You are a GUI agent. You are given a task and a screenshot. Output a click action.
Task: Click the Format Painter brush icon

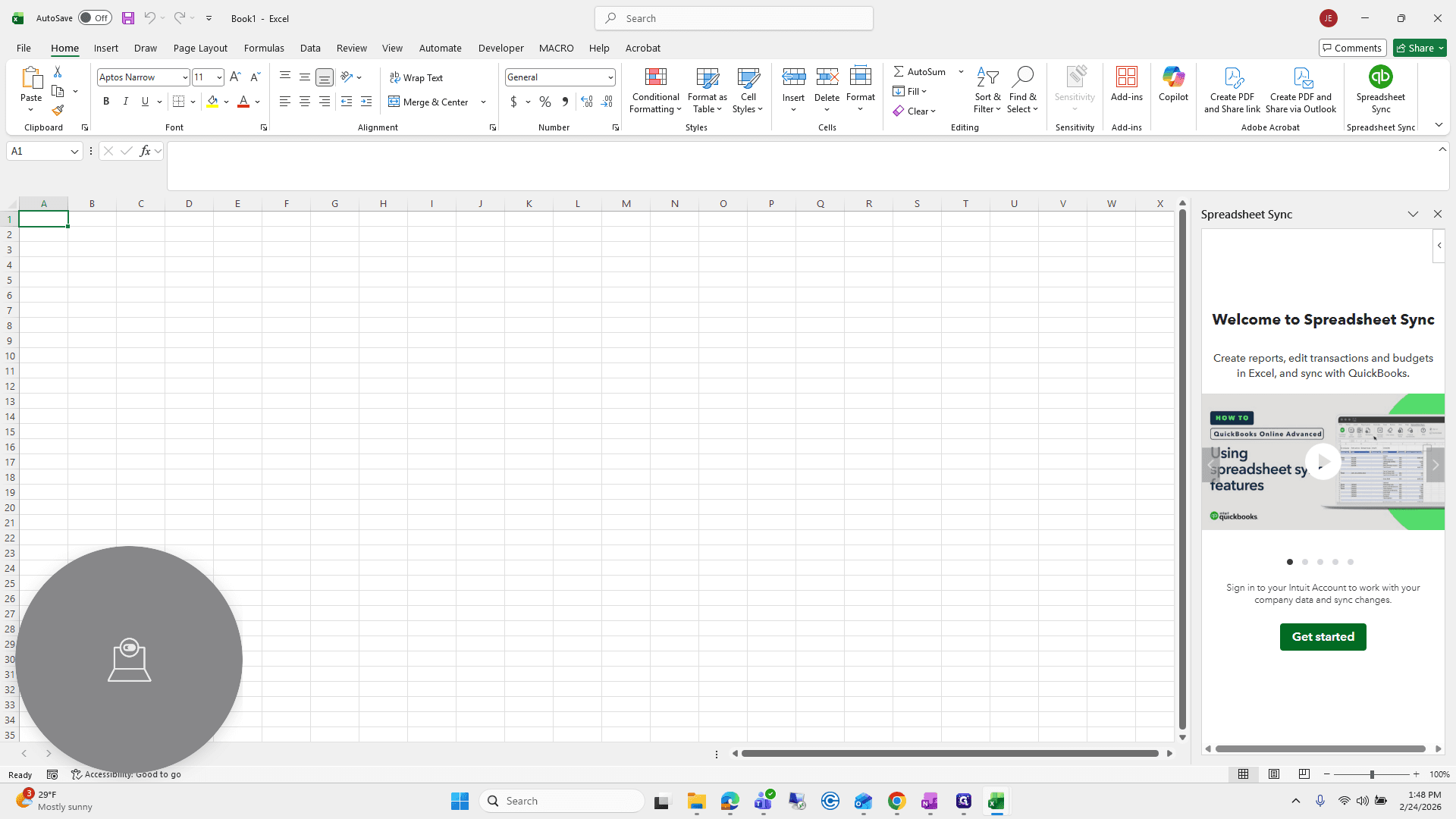pyautogui.click(x=58, y=111)
